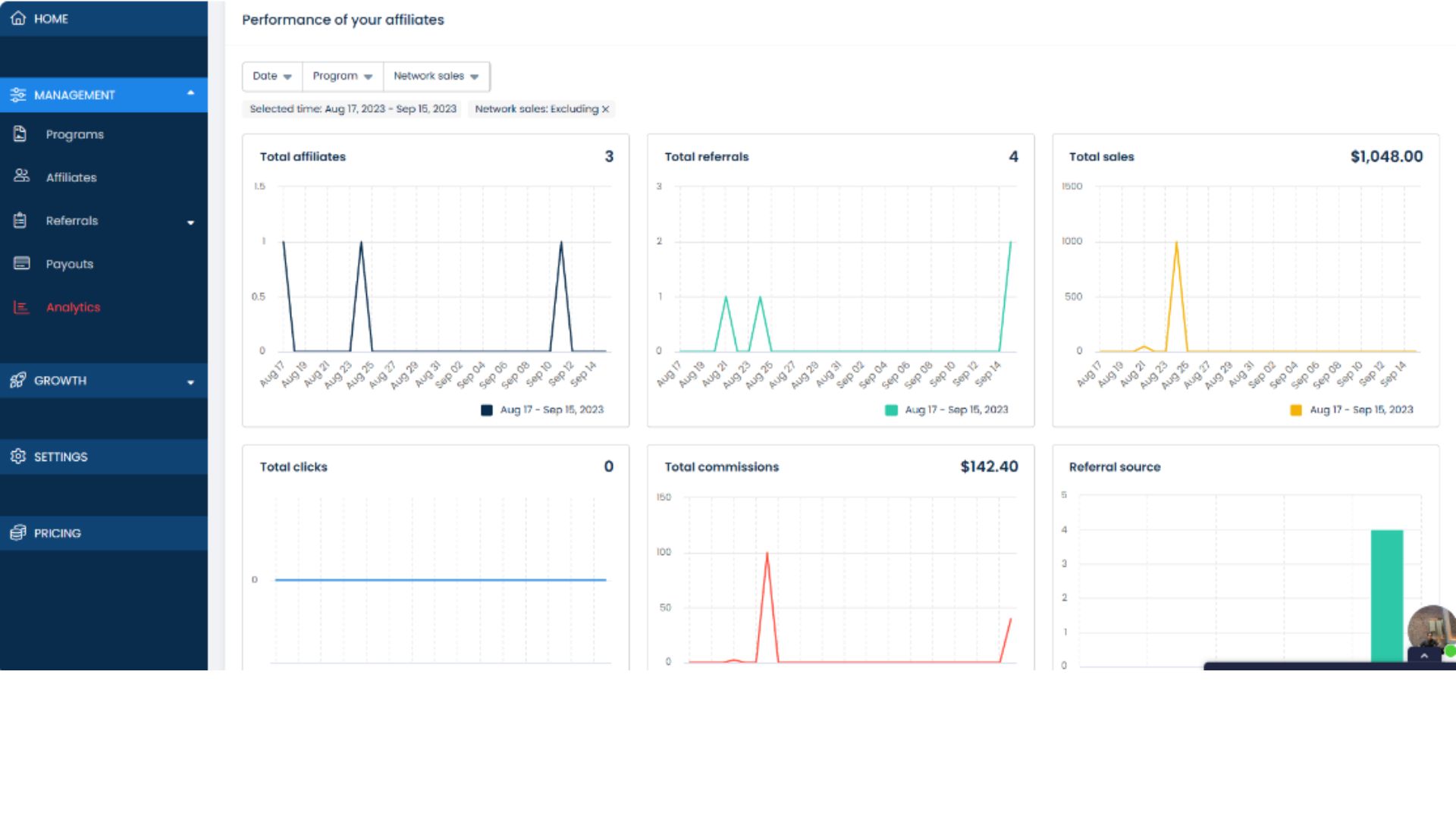Click the Growth rocket icon
Screen dimensions: 1456x819
[18, 380]
